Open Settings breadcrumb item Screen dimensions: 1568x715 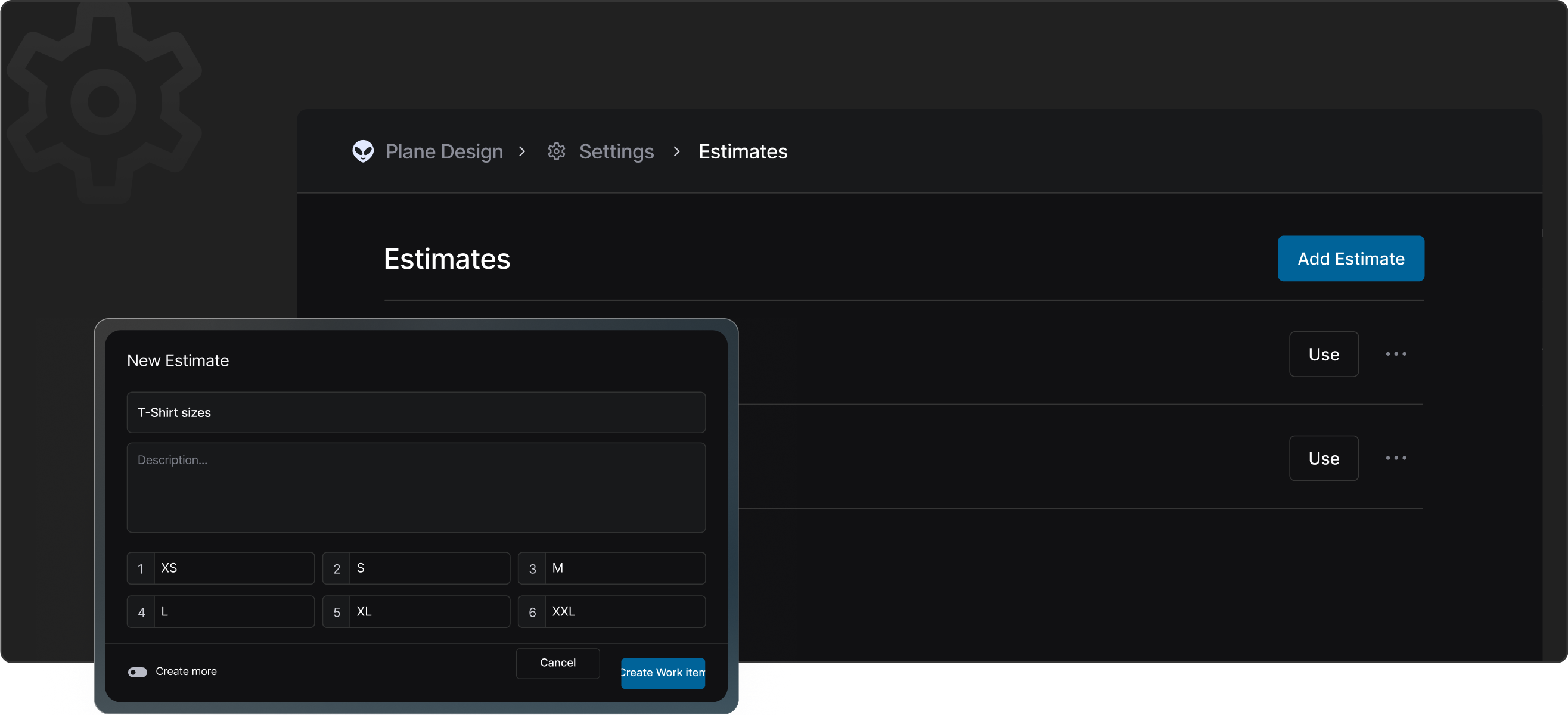616,151
